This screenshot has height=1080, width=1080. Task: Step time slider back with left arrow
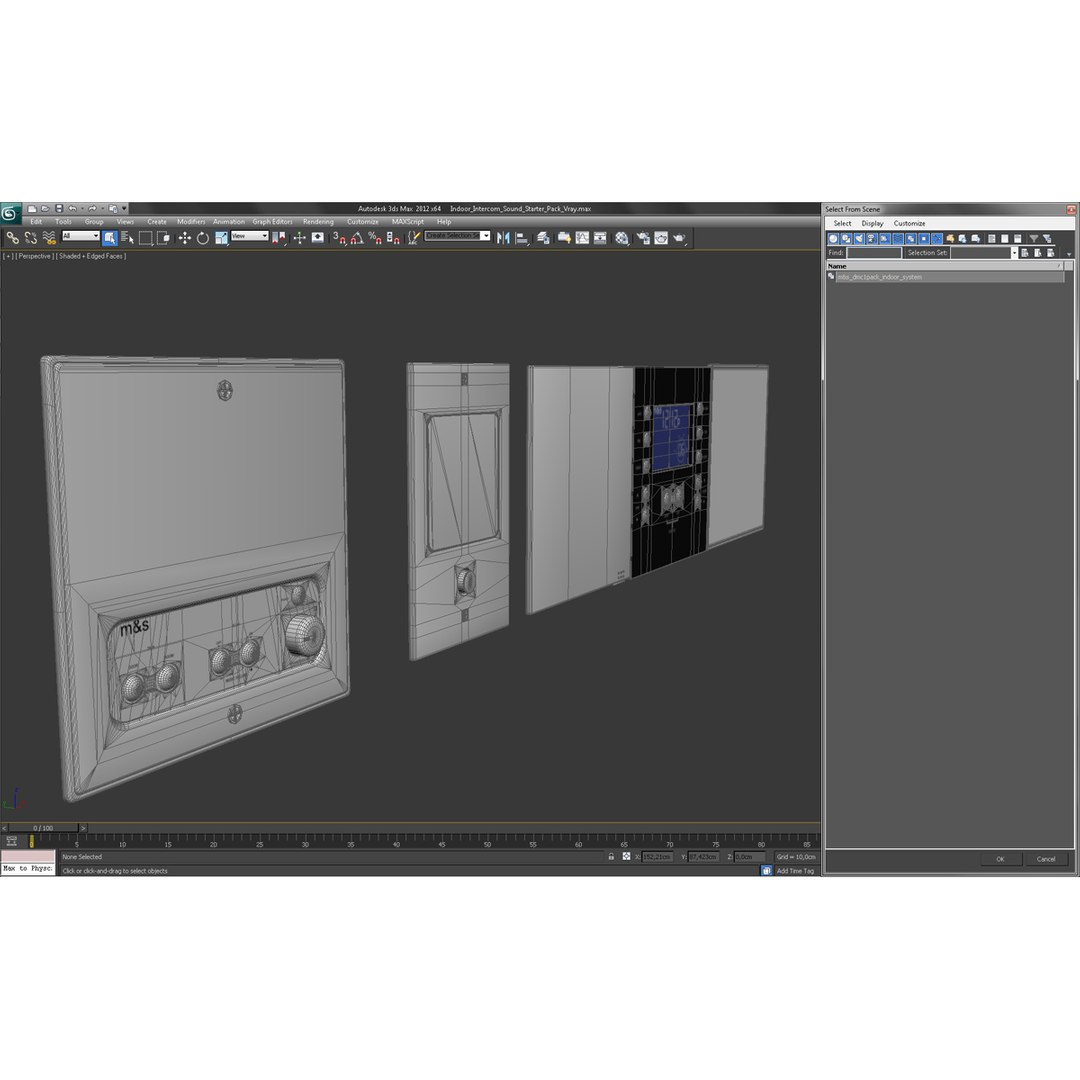pos(4,828)
